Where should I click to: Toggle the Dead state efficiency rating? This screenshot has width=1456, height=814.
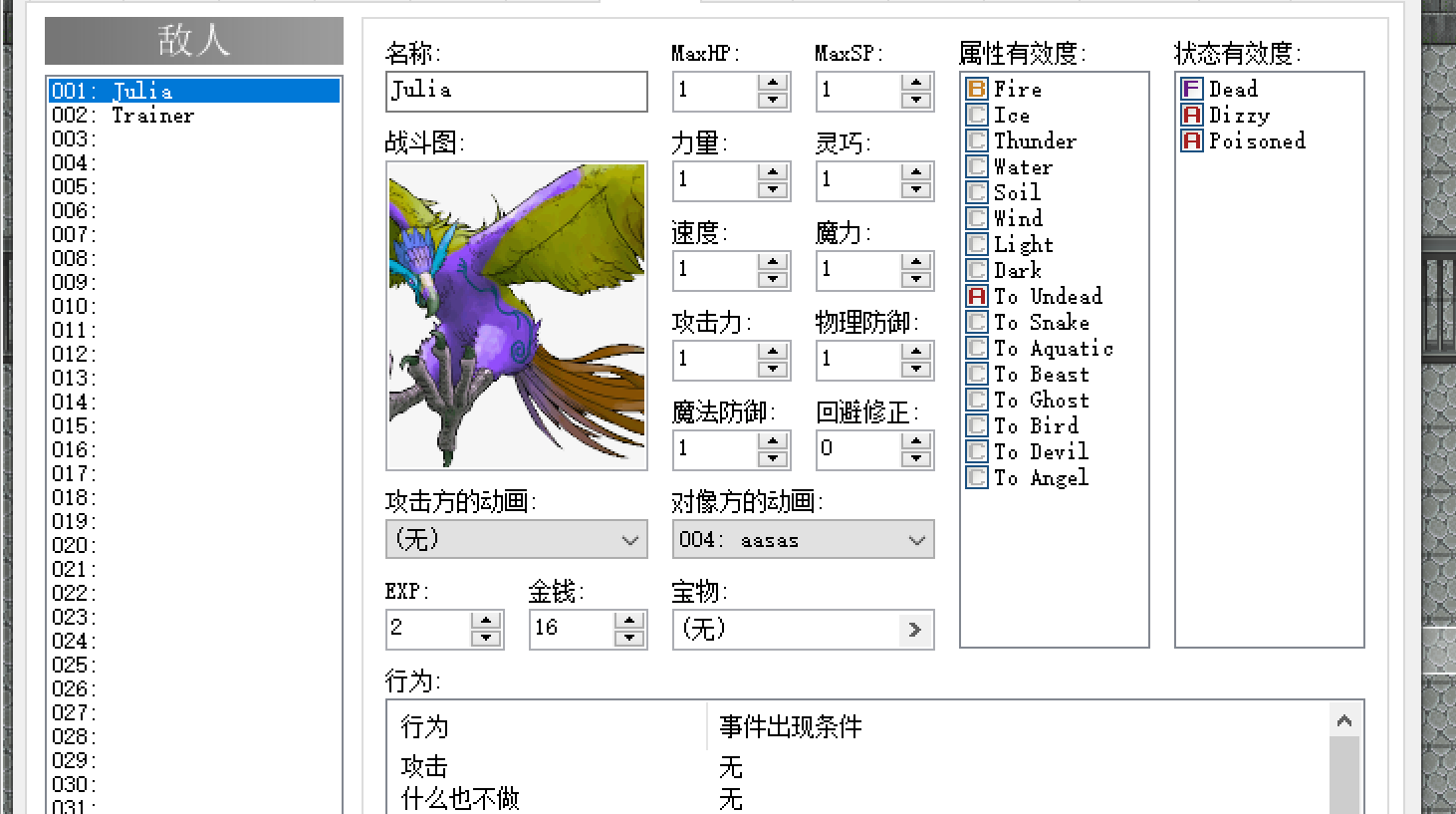1191,89
